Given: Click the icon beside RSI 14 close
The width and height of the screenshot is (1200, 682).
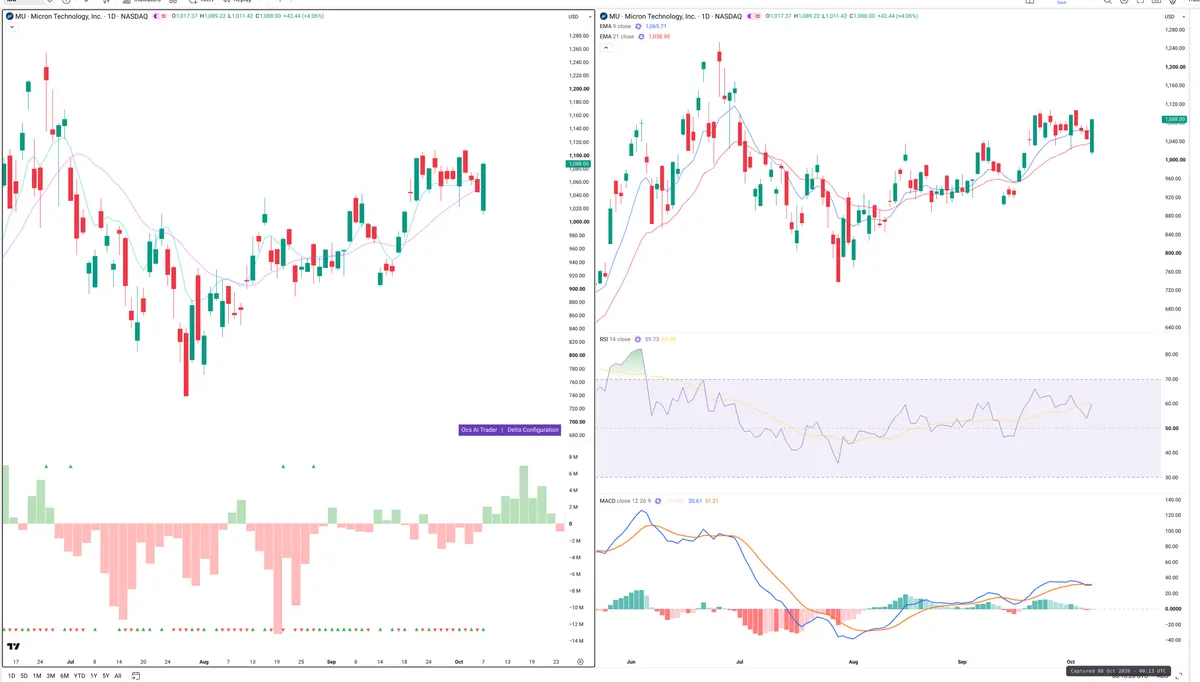Looking at the screenshot, I should [638, 339].
